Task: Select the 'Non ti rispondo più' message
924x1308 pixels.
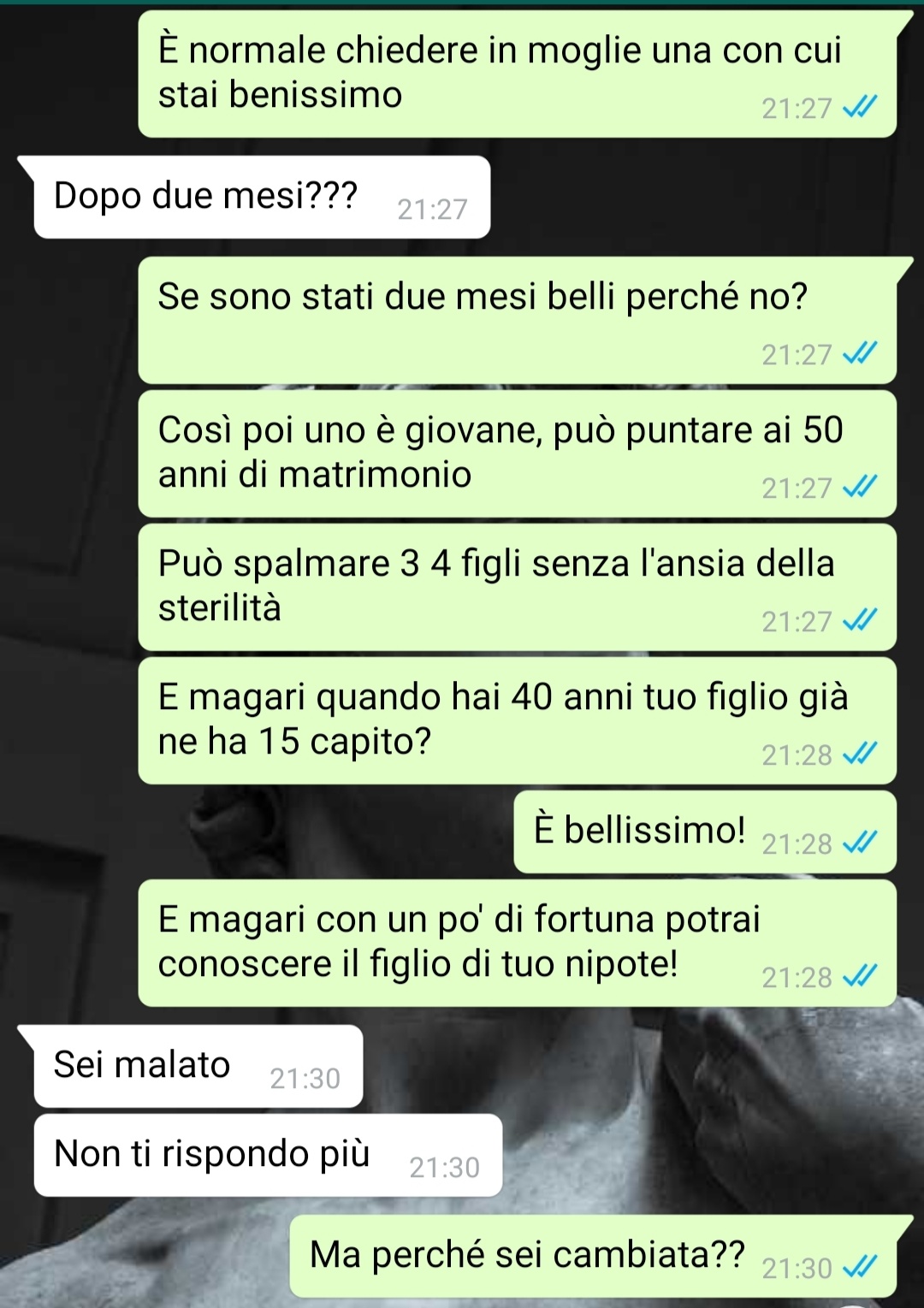Action: pos(267,1155)
